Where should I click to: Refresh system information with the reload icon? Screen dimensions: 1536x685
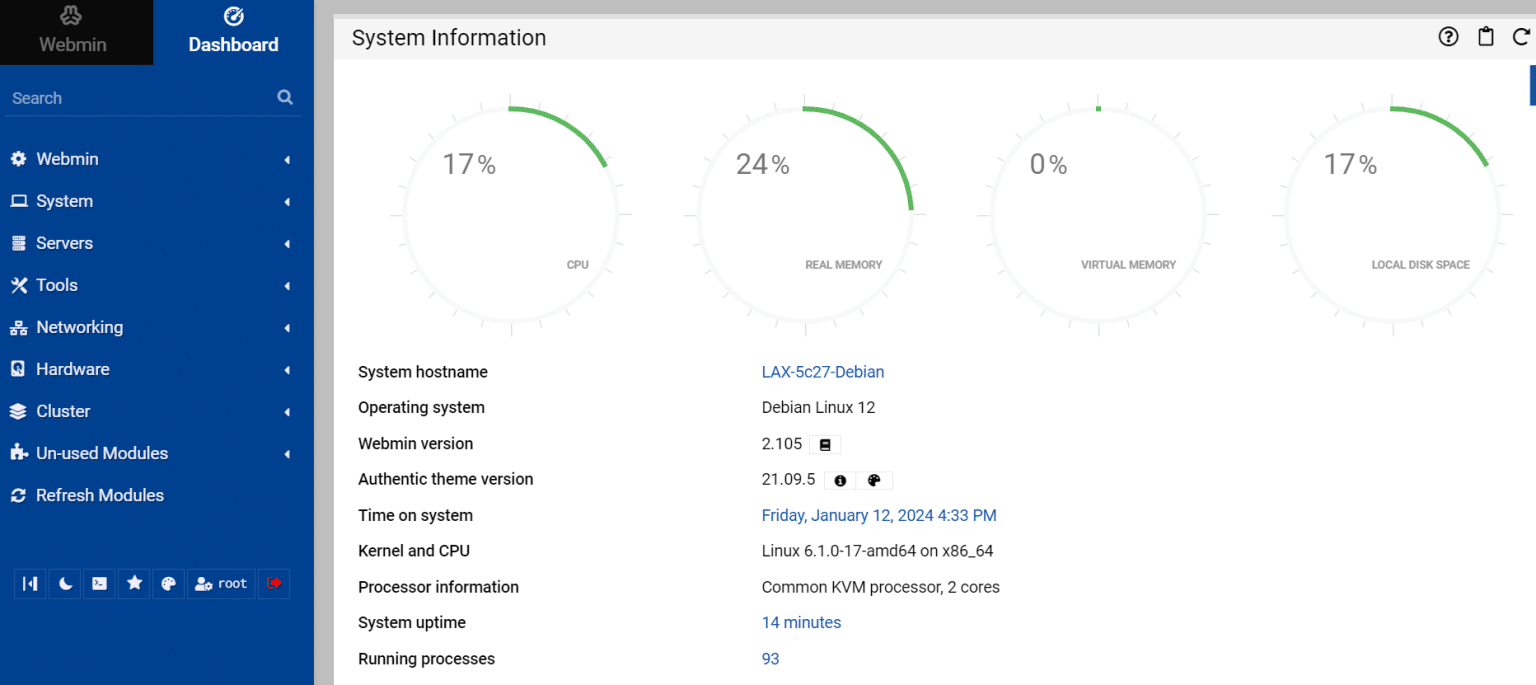(x=1521, y=37)
